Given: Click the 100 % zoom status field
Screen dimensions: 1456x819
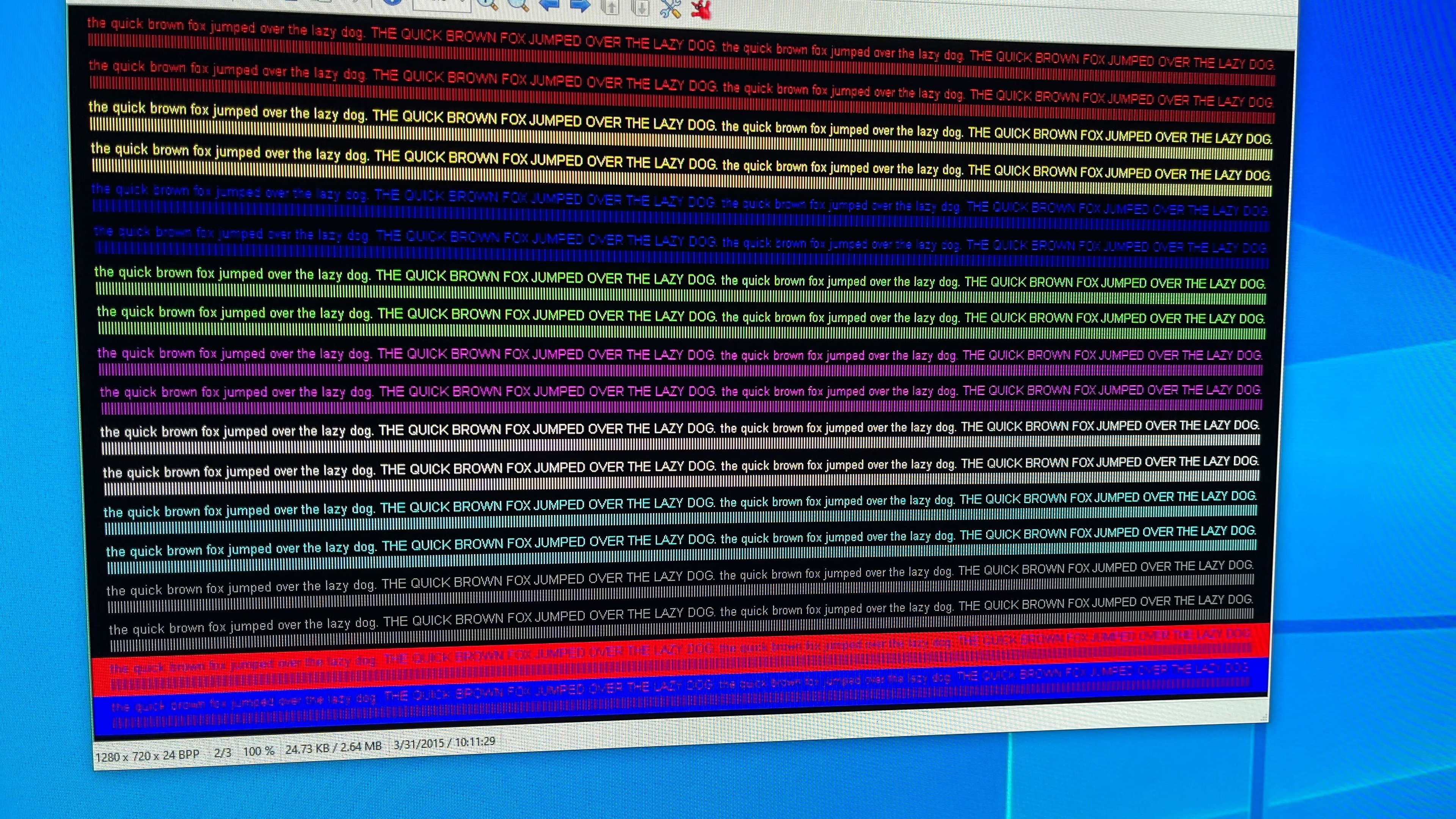Looking at the screenshot, I should 259,751.
